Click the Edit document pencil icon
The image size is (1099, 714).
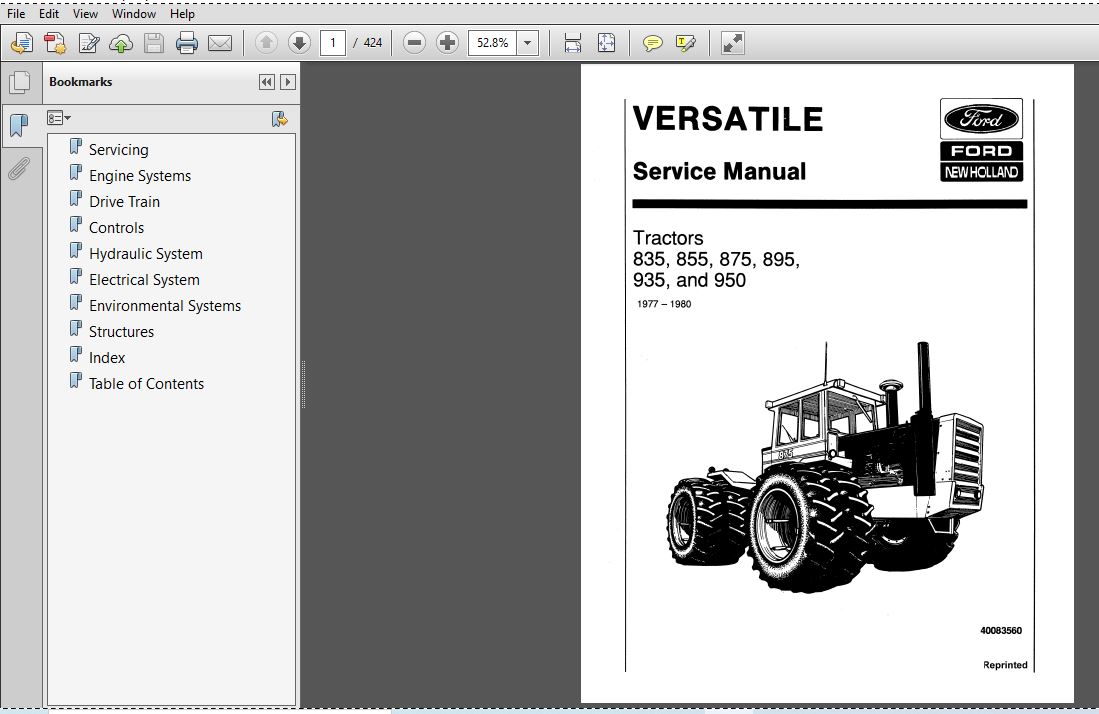click(x=88, y=43)
